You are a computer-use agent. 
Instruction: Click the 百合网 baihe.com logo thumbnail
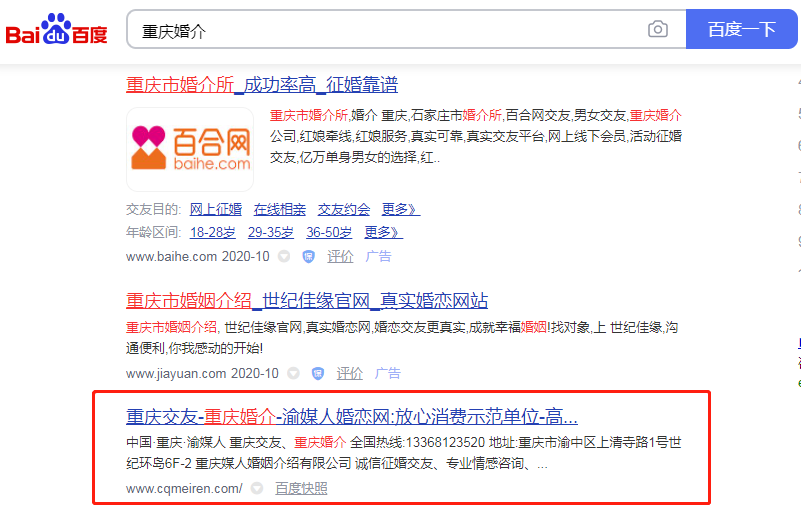pyautogui.click(x=190, y=149)
